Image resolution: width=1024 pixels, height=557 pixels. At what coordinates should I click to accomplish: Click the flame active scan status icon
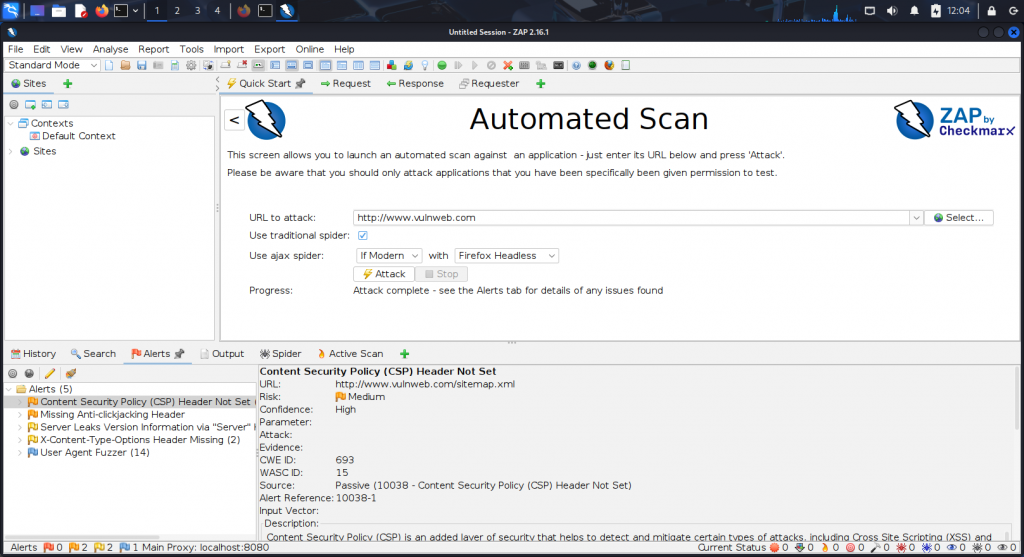click(x=825, y=548)
